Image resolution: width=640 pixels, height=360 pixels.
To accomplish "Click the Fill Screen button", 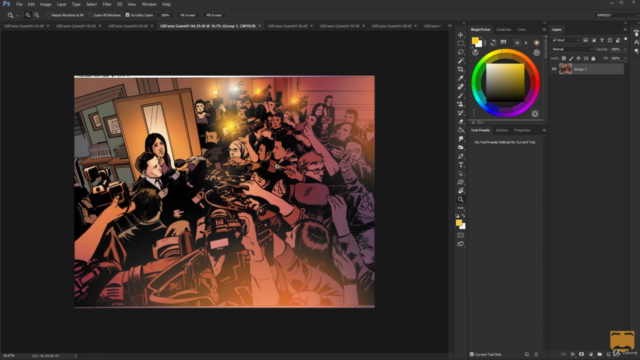I will click(x=214, y=15).
